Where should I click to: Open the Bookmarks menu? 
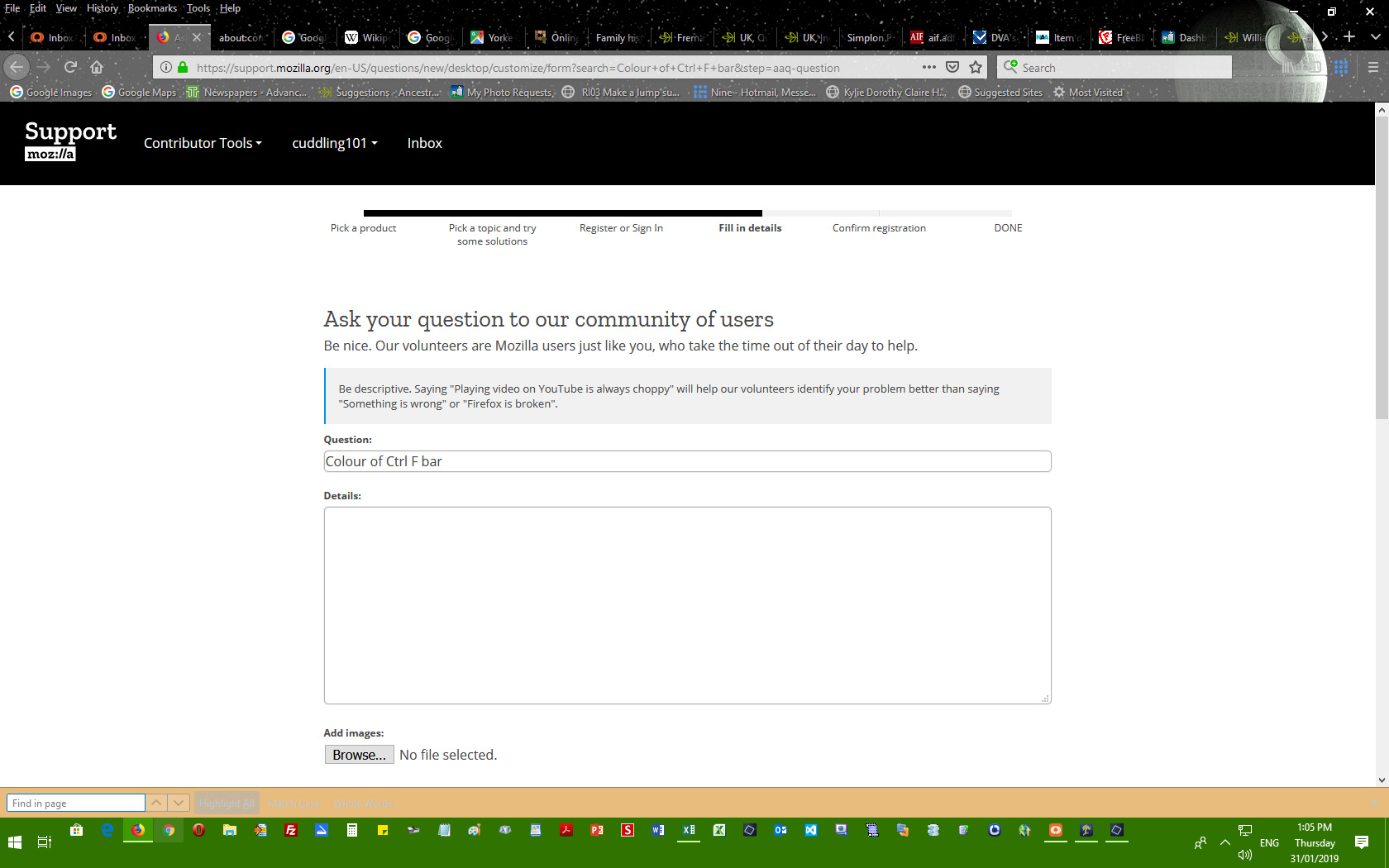(152, 8)
